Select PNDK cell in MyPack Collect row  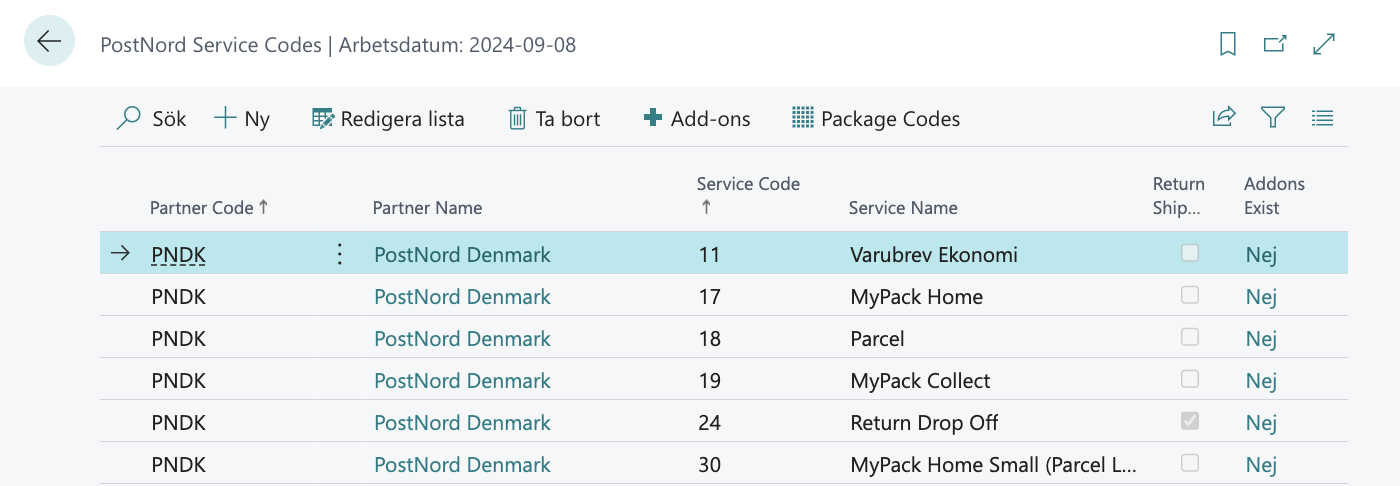[x=178, y=380]
